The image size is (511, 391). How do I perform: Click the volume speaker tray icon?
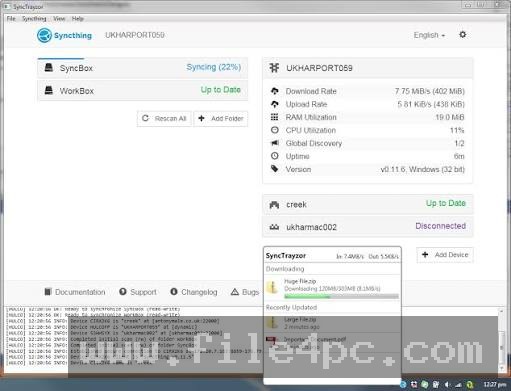pyautogui.click(x=447, y=385)
